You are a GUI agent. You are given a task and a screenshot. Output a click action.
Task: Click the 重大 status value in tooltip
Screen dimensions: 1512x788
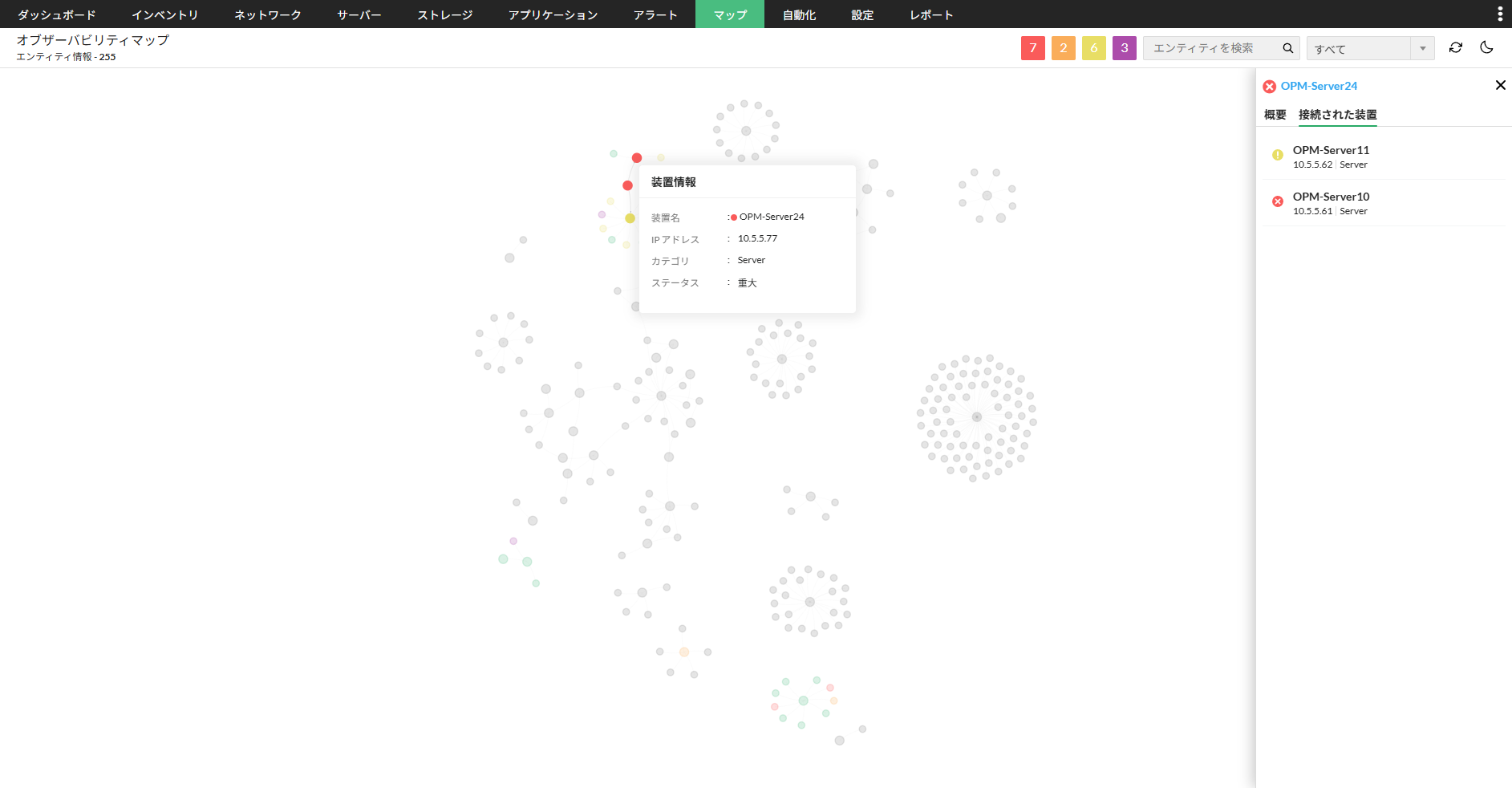coord(748,283)
